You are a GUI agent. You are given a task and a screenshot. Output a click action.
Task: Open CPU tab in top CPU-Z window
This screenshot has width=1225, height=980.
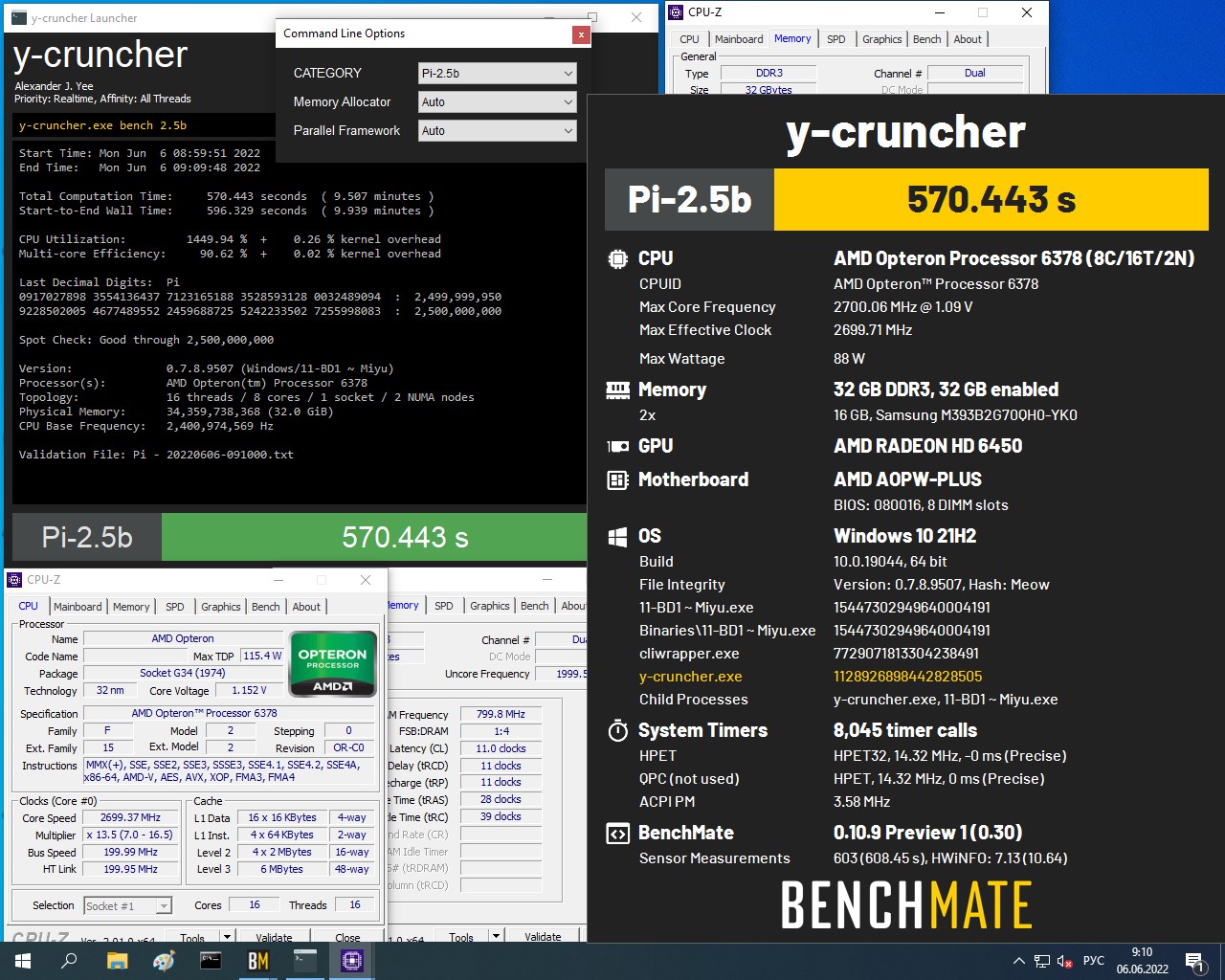(689, 39)
